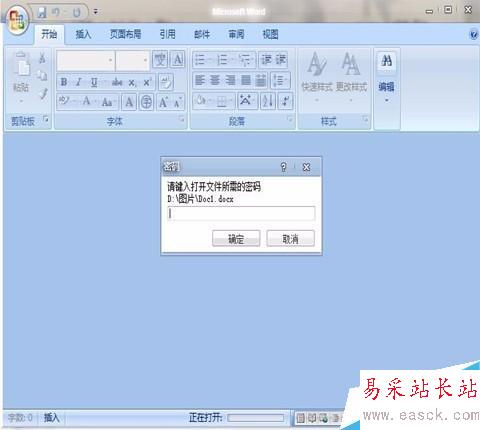Click the 插入 mode in status bar
The image size is (480, 430).
(x=52, y=417)
